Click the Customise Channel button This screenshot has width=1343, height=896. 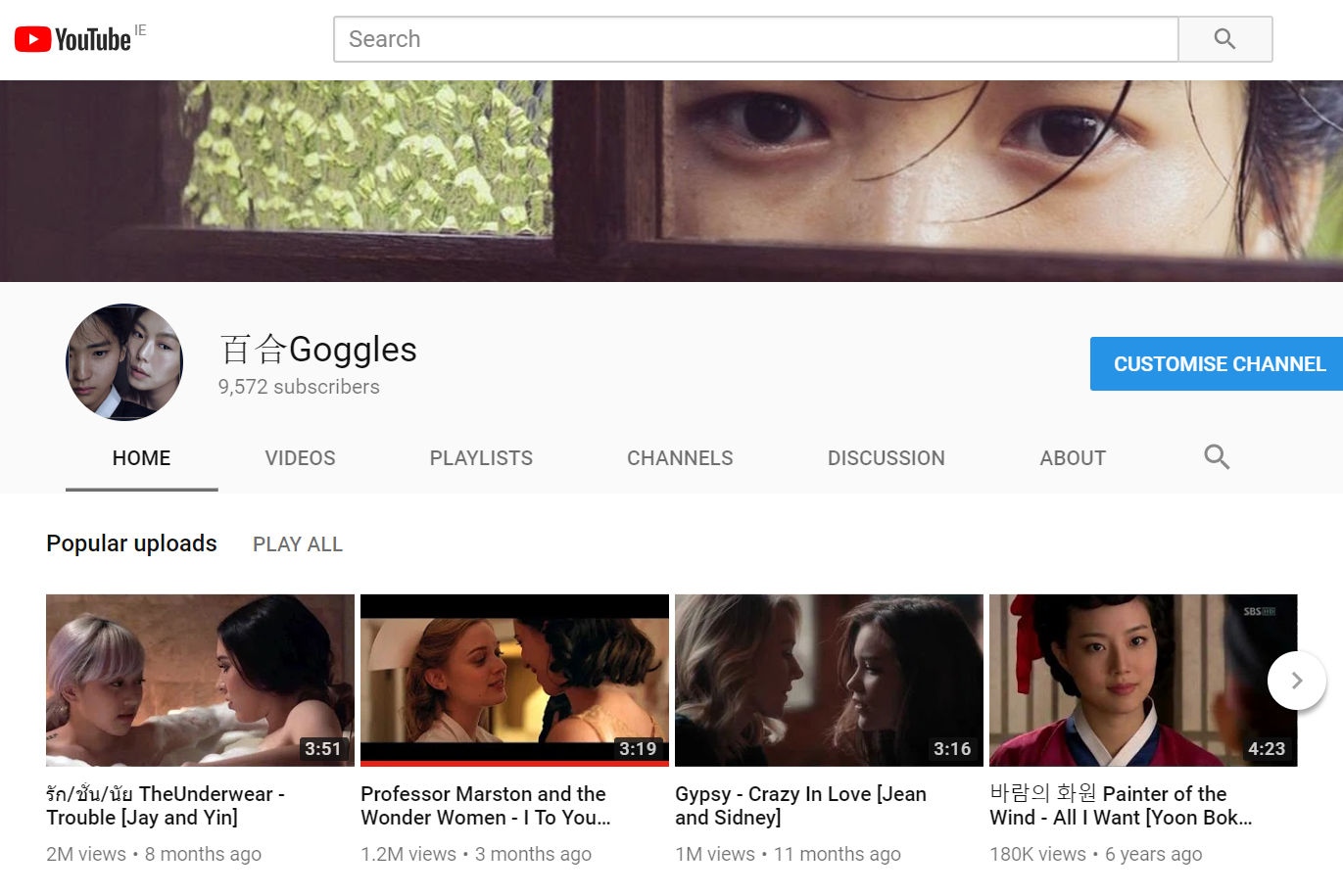click(1219, 364)
